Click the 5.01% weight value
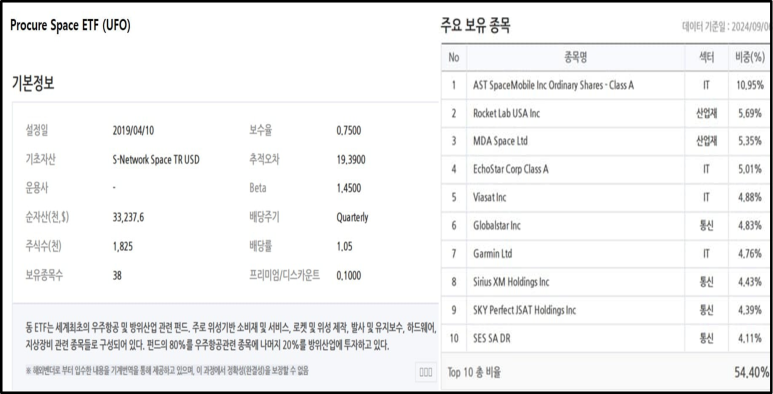This screenshot has width=773, height=394. (x=751, y=170)
